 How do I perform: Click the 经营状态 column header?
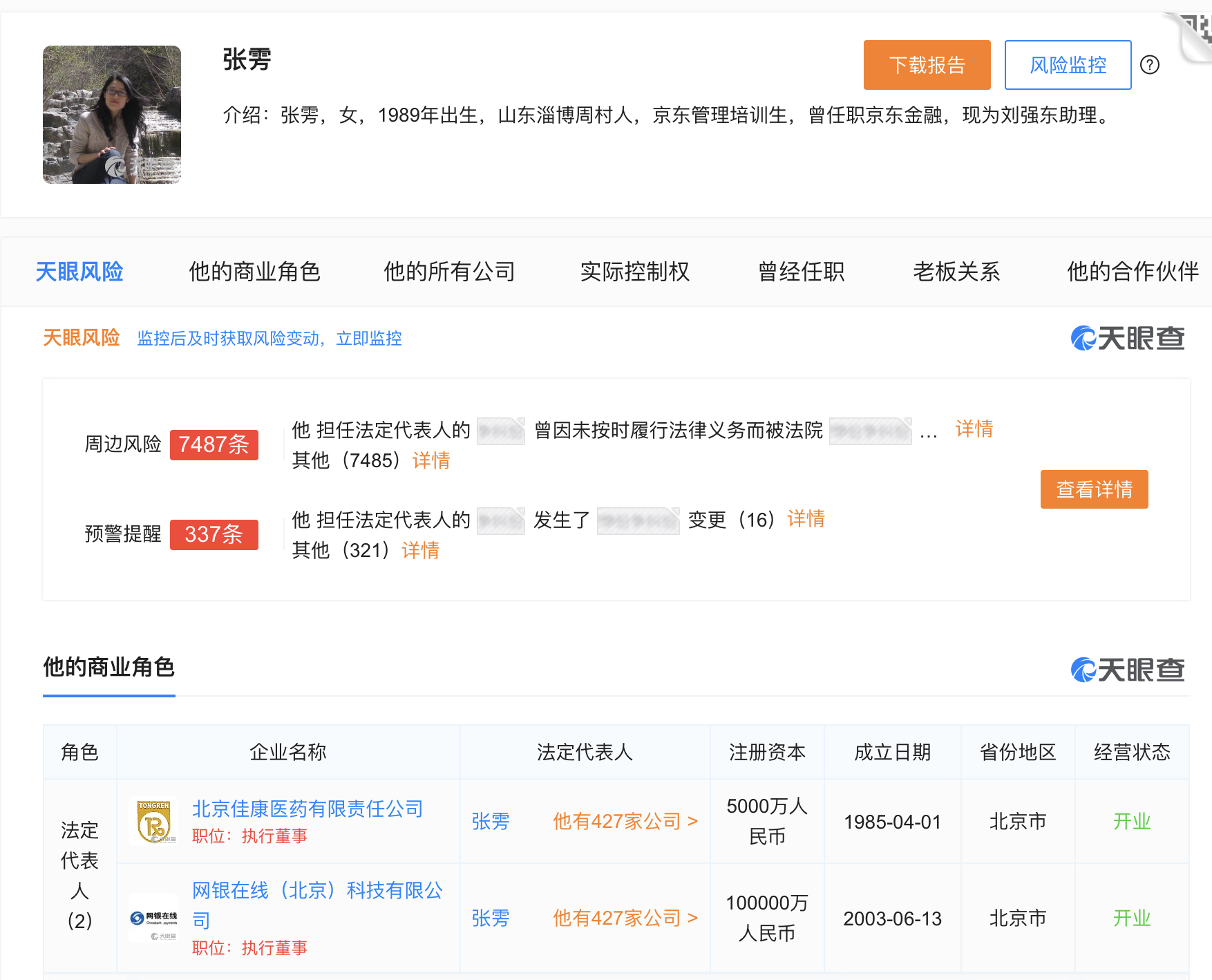pyautogui.click(x=1132, y=752)
